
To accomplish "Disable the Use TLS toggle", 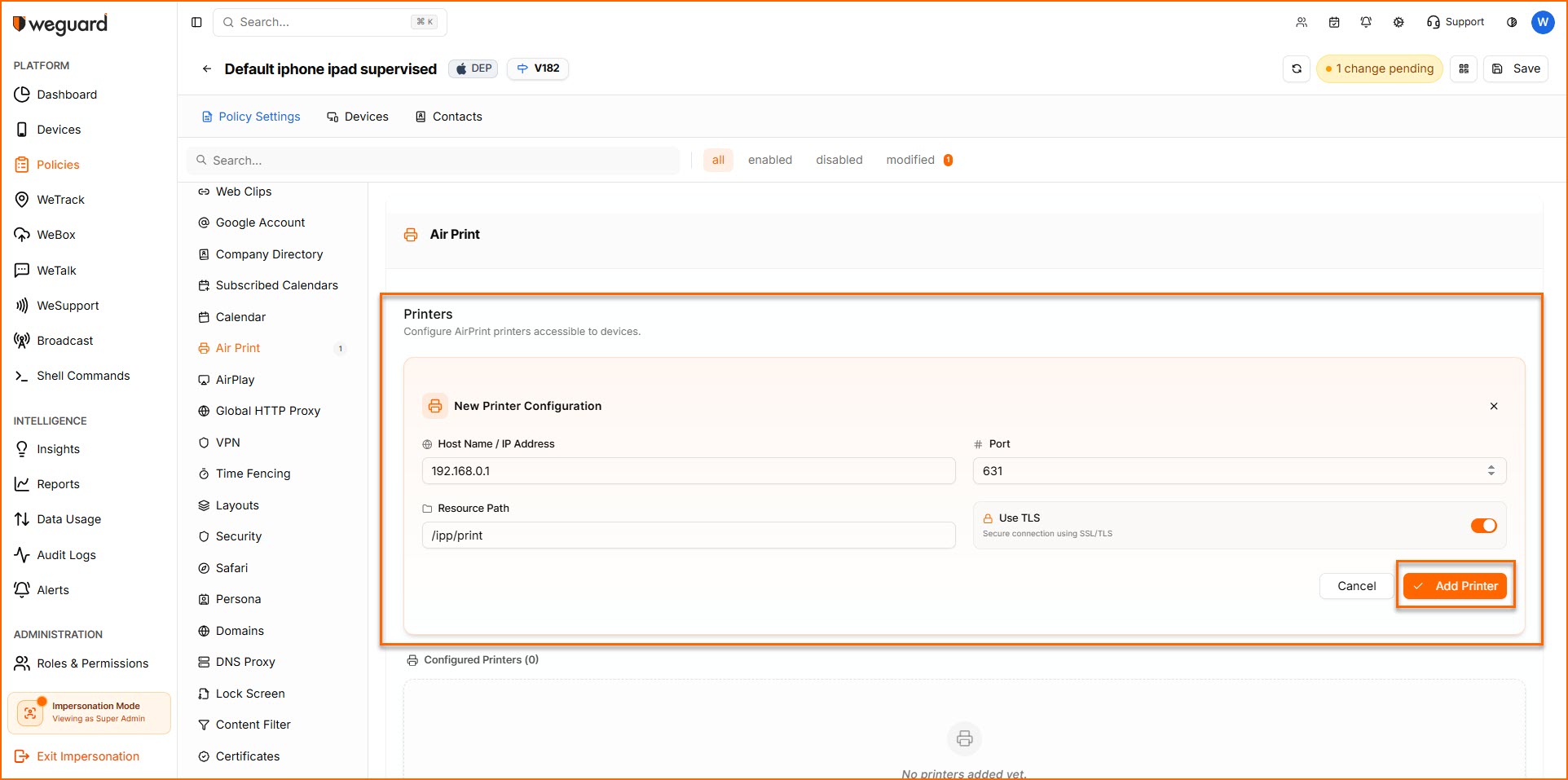I will click(x=1483, y=526).
